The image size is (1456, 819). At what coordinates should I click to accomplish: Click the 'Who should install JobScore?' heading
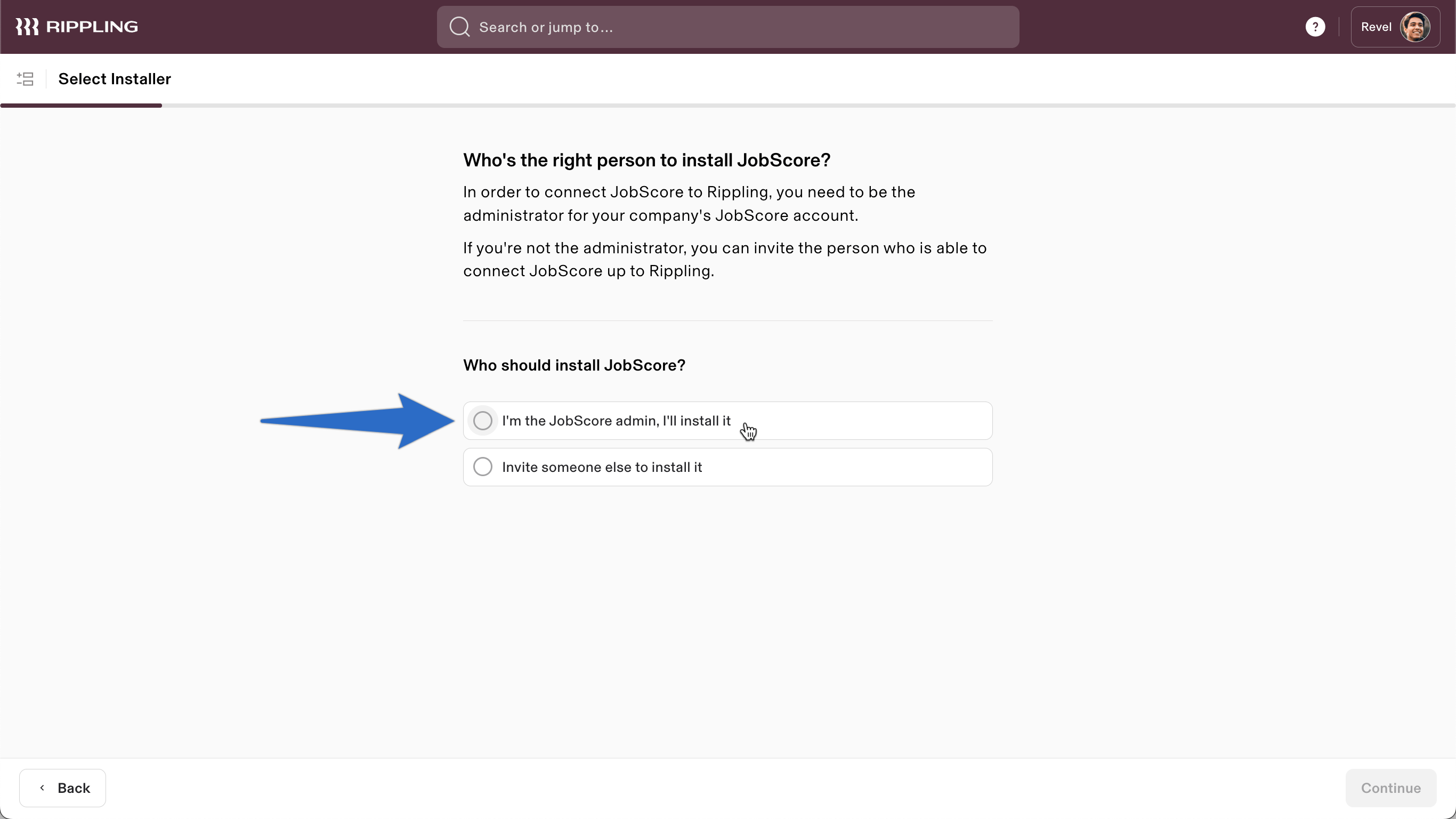(575, 365)
